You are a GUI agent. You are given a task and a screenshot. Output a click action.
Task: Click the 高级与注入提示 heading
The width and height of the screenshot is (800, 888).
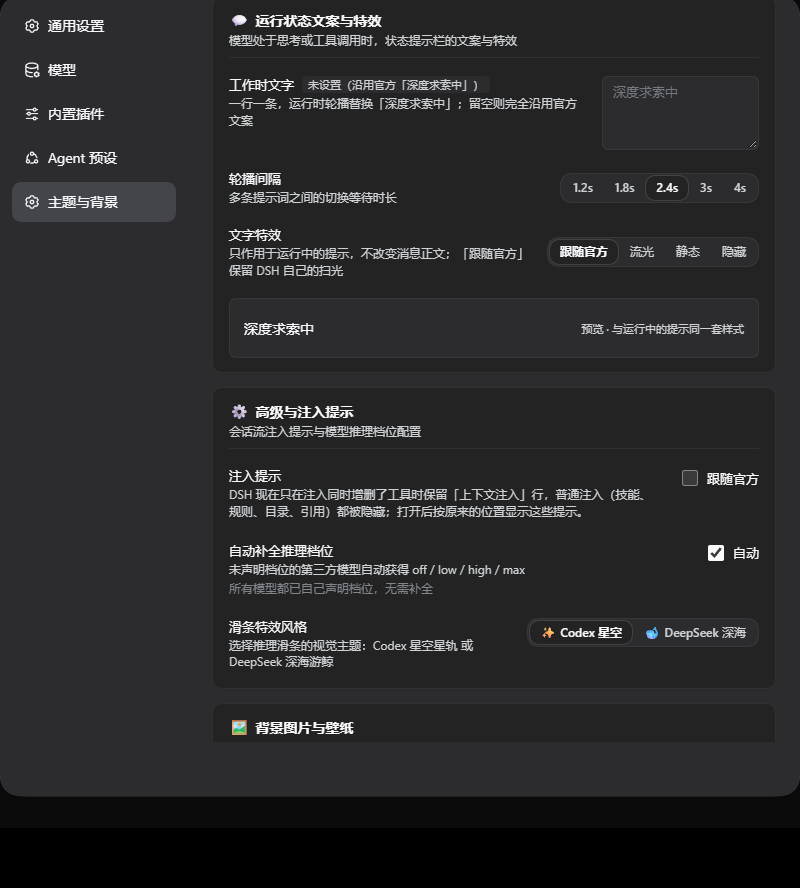[x=304, y=412]
